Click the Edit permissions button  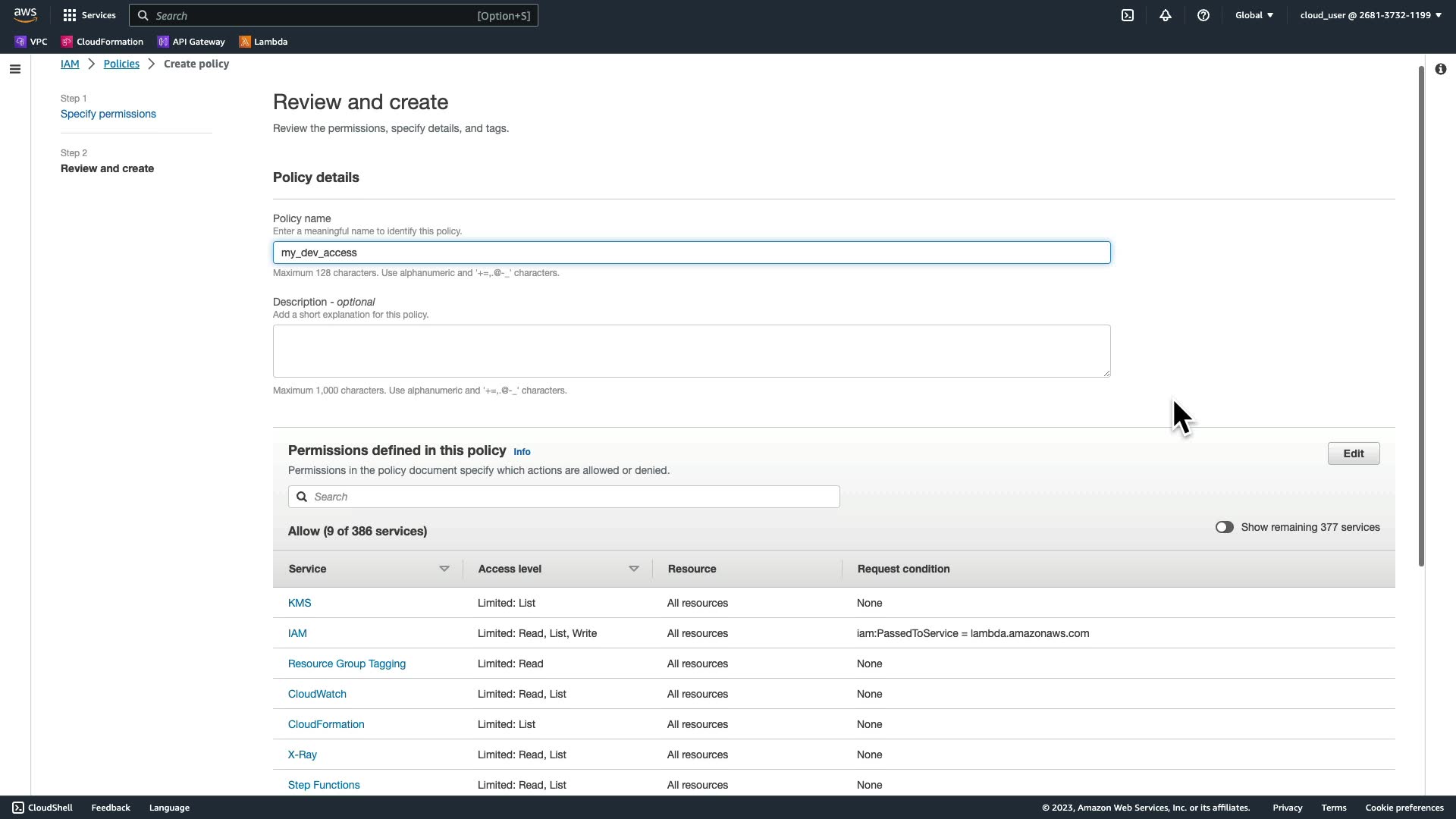(x=1353, y=453)
